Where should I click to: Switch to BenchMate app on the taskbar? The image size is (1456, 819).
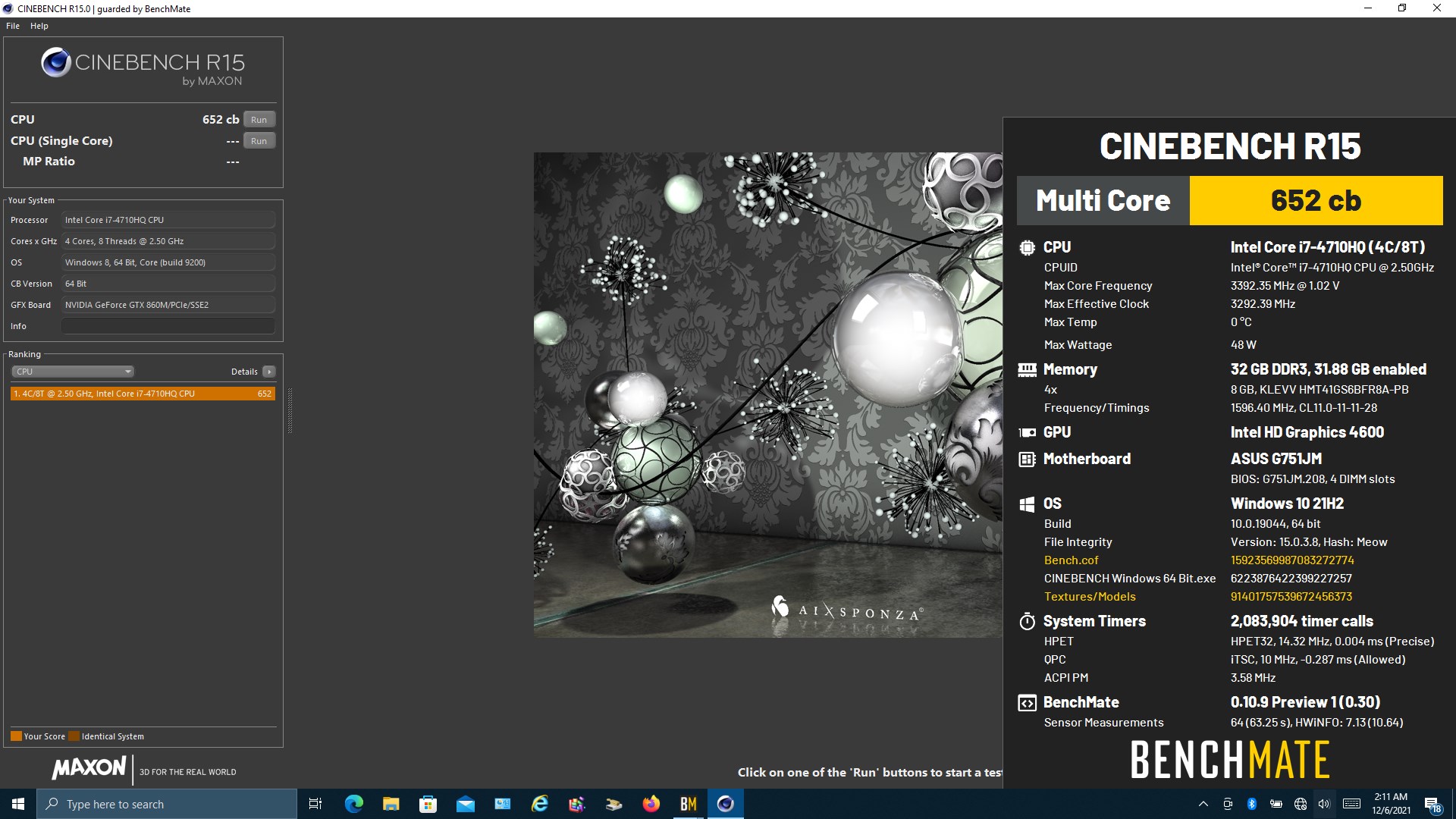coord(689,804)
